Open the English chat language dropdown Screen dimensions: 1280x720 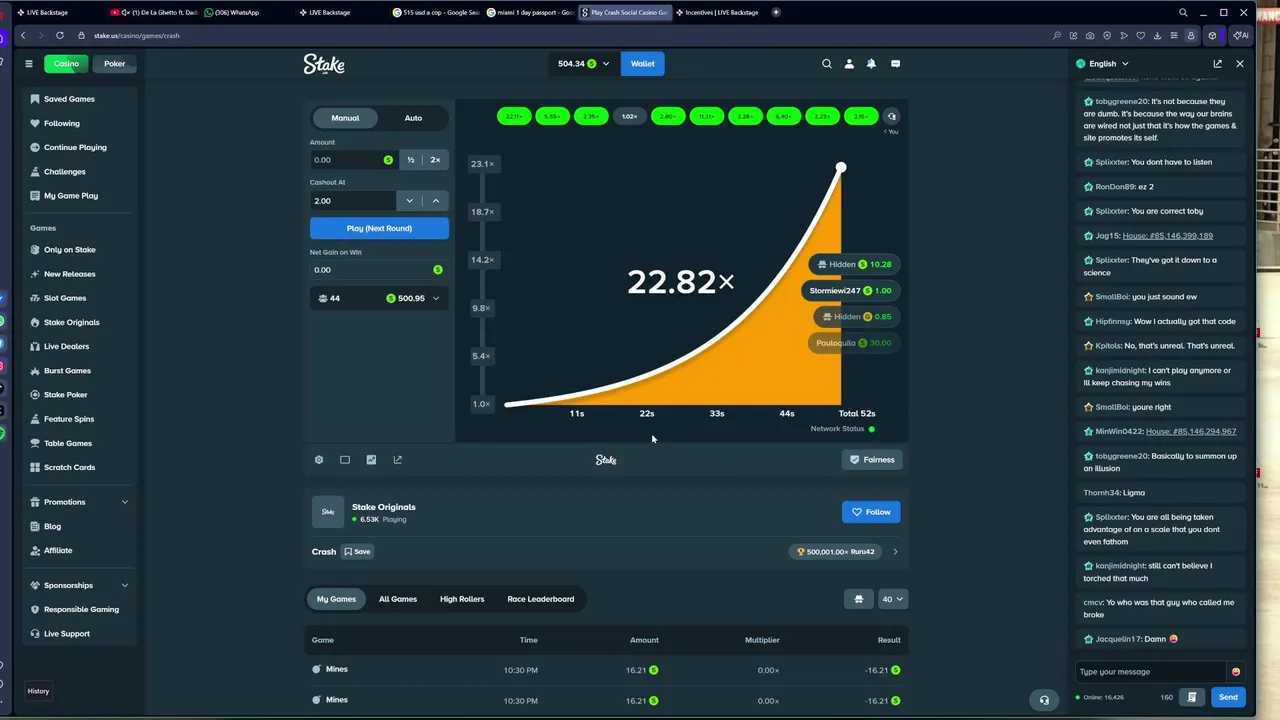click(x=1103, y=64)
